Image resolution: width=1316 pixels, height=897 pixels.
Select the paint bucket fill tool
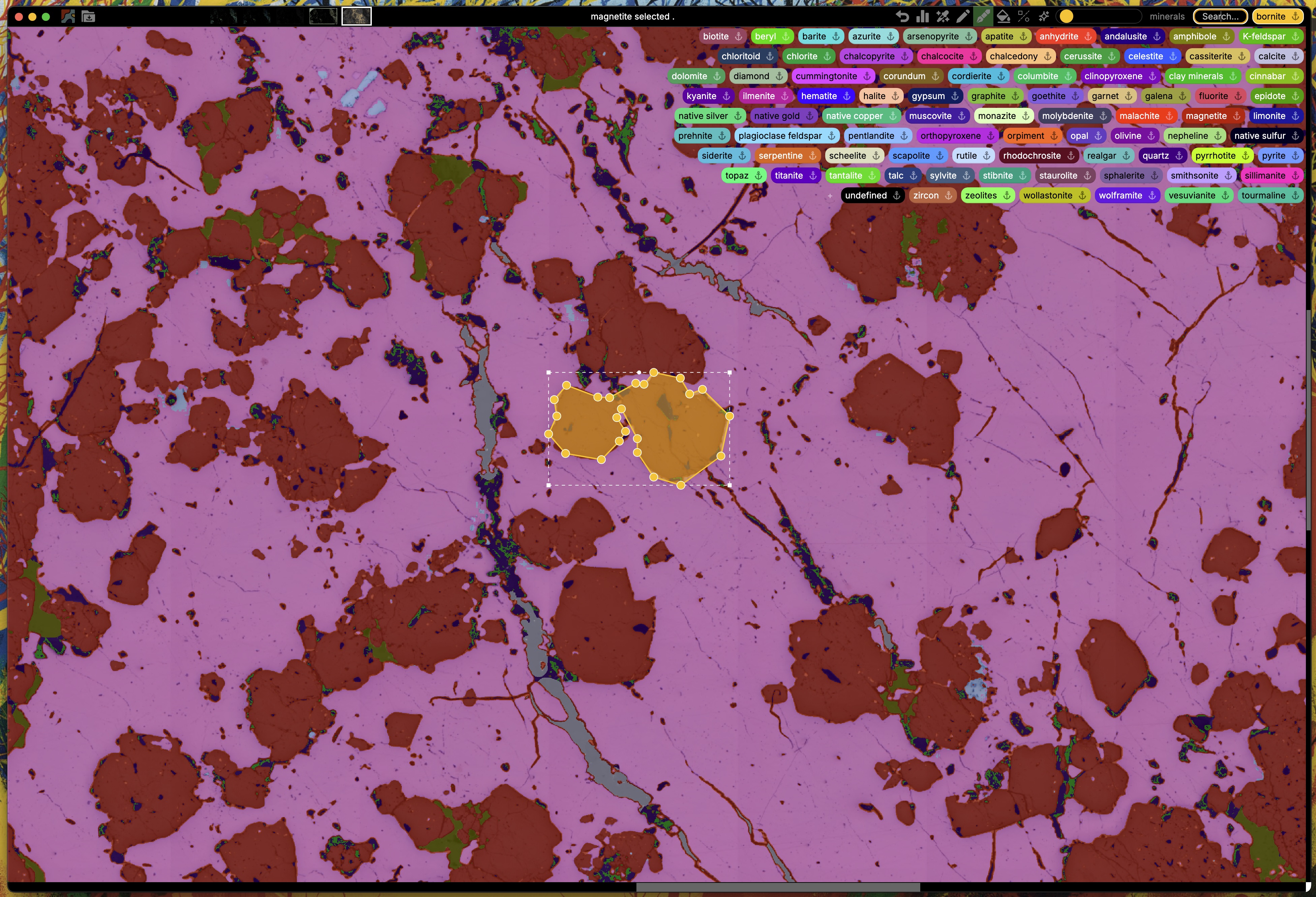(x=1004, y=17)
